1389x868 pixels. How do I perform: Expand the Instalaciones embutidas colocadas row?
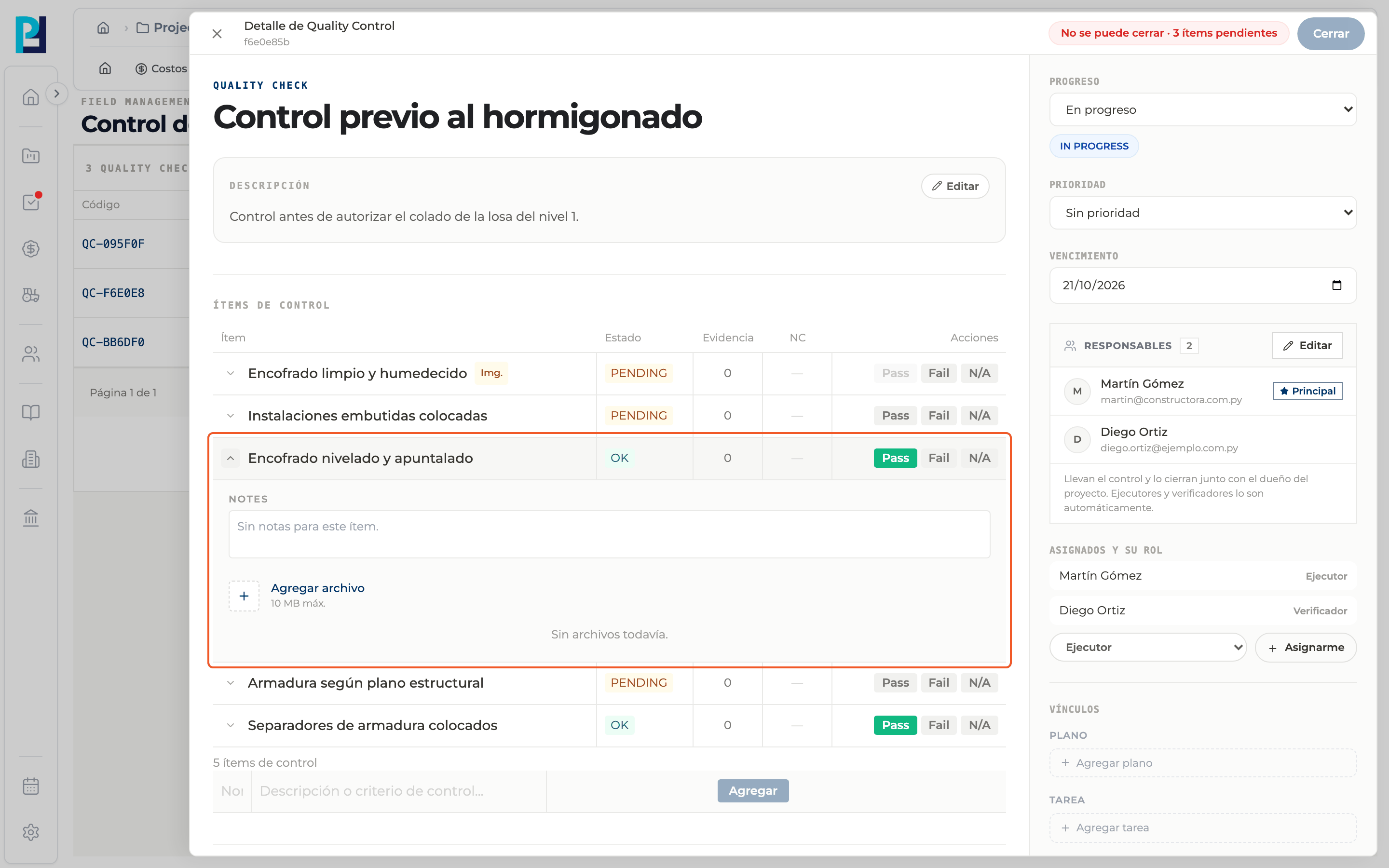point(230,416)
